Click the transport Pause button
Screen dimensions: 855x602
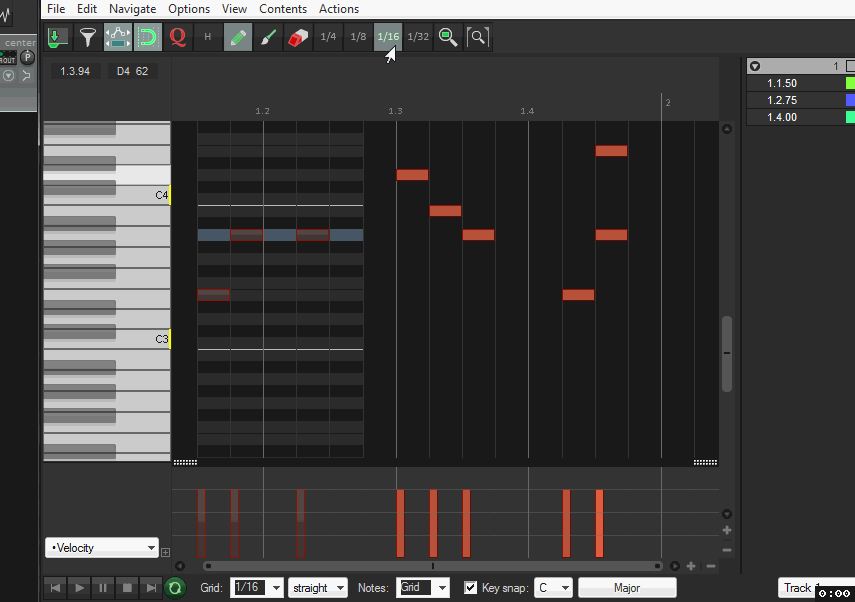point(103,588)
